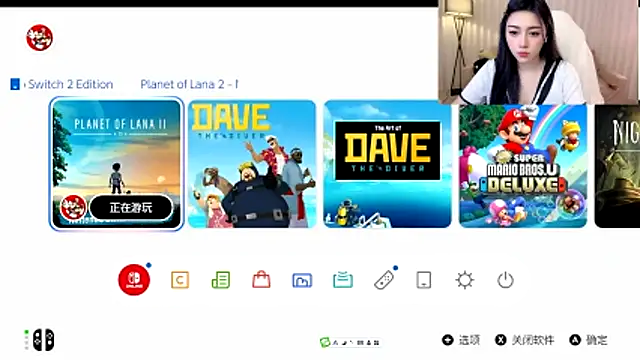Viewport: 640px width, 360px height.
Task: Open the Power sleep mode icon
Action: pyautogui.click(x=505, y=280)
